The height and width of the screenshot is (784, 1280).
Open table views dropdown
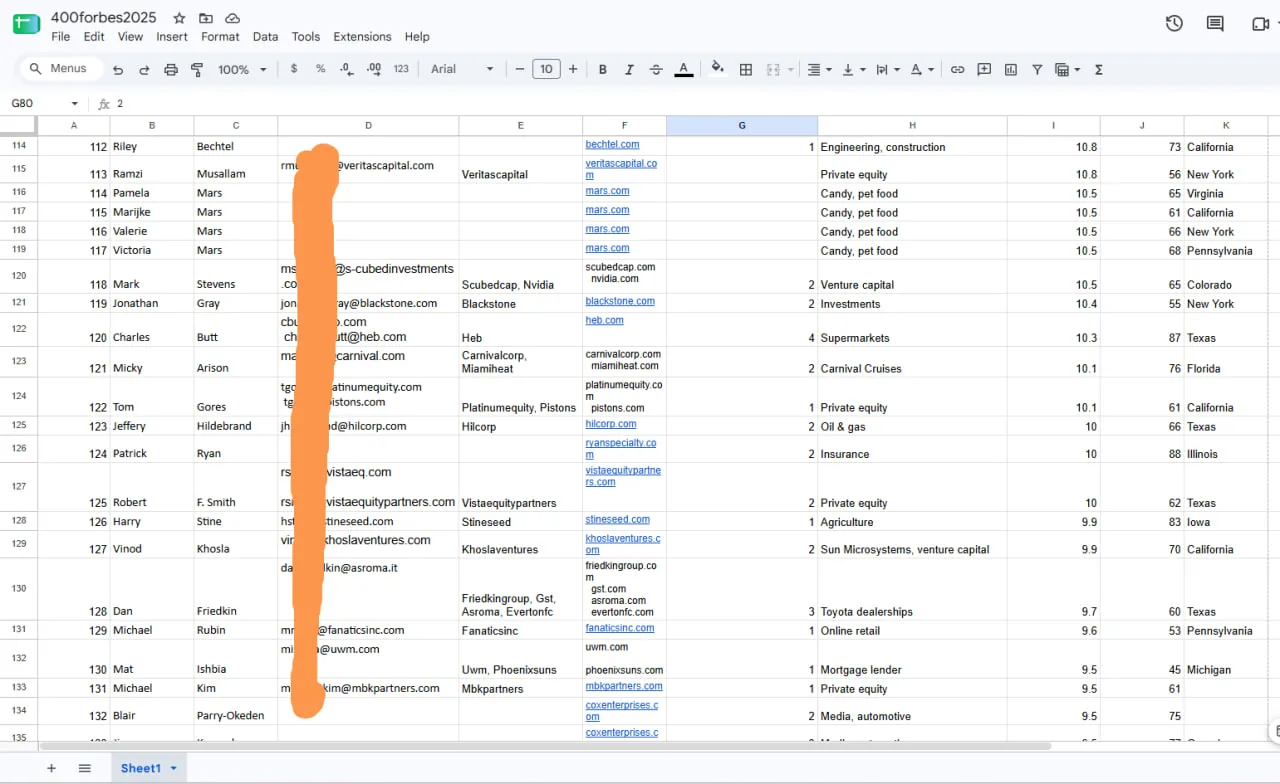(x=1067, y=69)
